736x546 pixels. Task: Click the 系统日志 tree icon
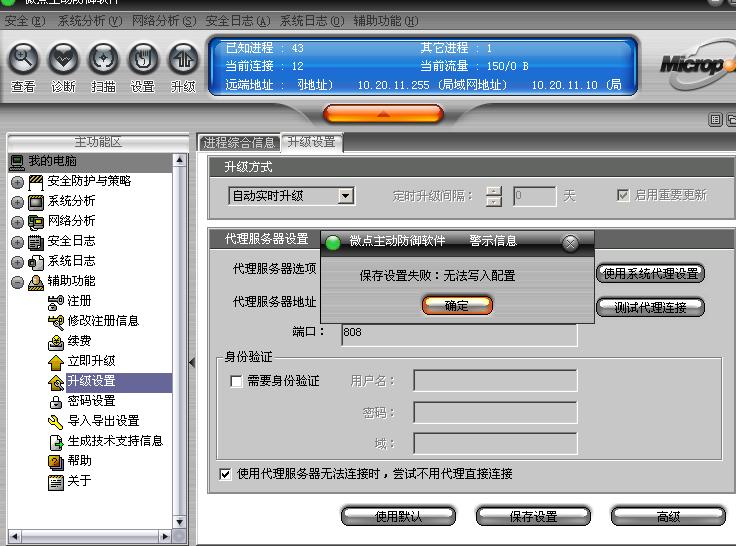[36, 262]
